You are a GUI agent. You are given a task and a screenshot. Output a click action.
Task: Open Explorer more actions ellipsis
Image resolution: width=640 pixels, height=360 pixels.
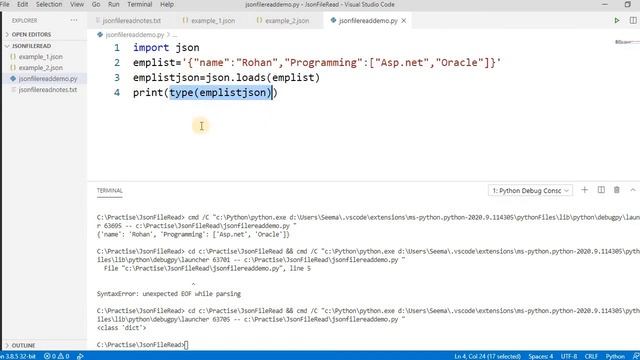[74, 20]
